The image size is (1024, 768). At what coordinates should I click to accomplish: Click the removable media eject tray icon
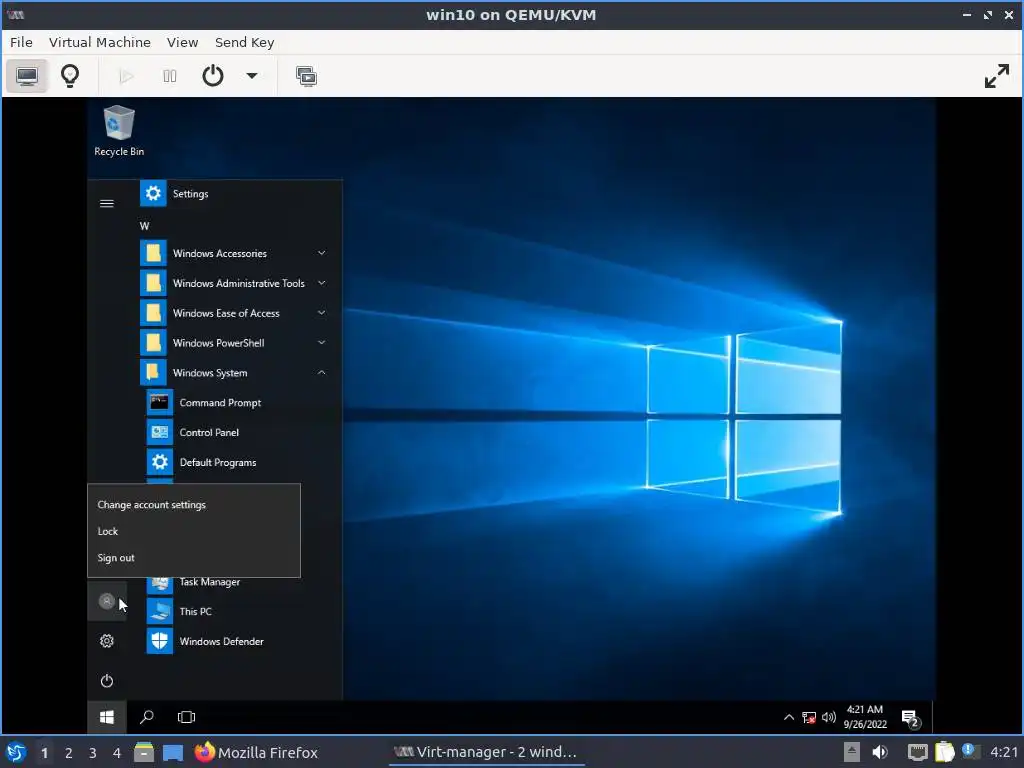[851, 752]
